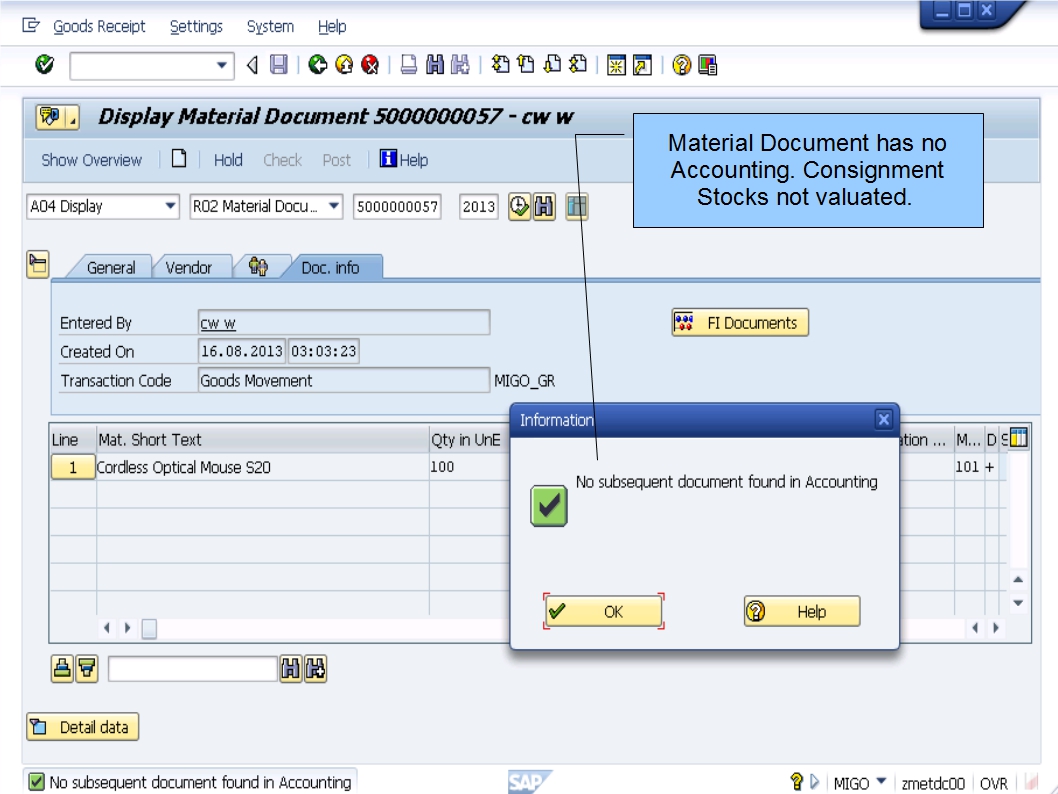Click the First Page icon
Screen dimensions: 1058x794
click(x=500, y=65)
